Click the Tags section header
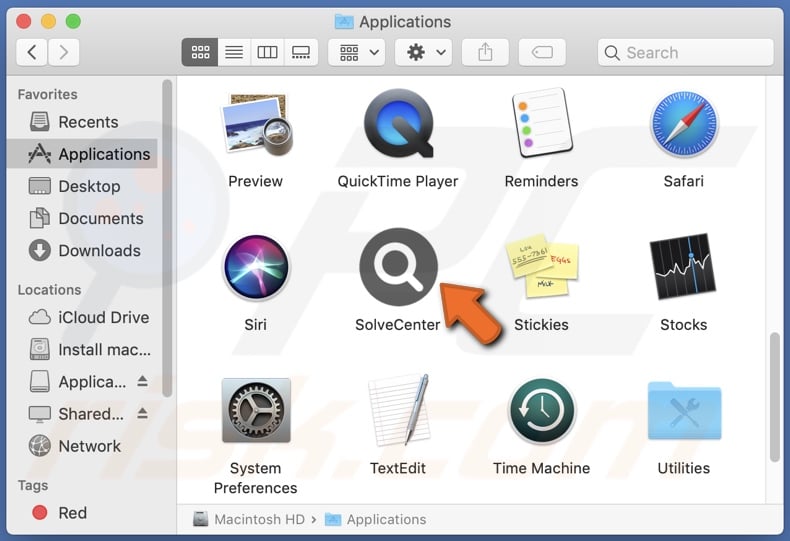This screenshot has height=541, width=790. pyautogui.click(x=33, y=485)
